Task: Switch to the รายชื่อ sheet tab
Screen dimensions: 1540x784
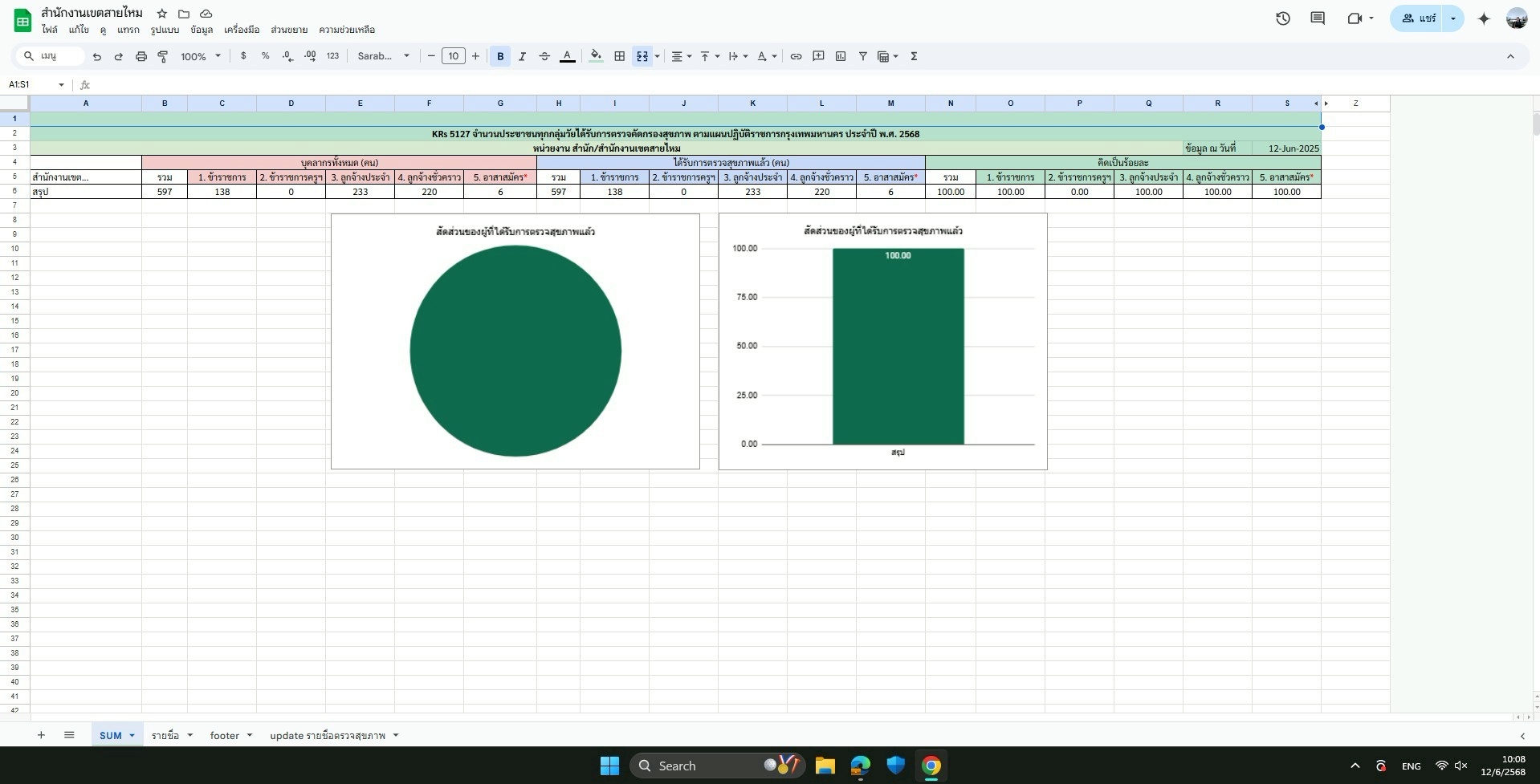Action: [x=165, y=735]
